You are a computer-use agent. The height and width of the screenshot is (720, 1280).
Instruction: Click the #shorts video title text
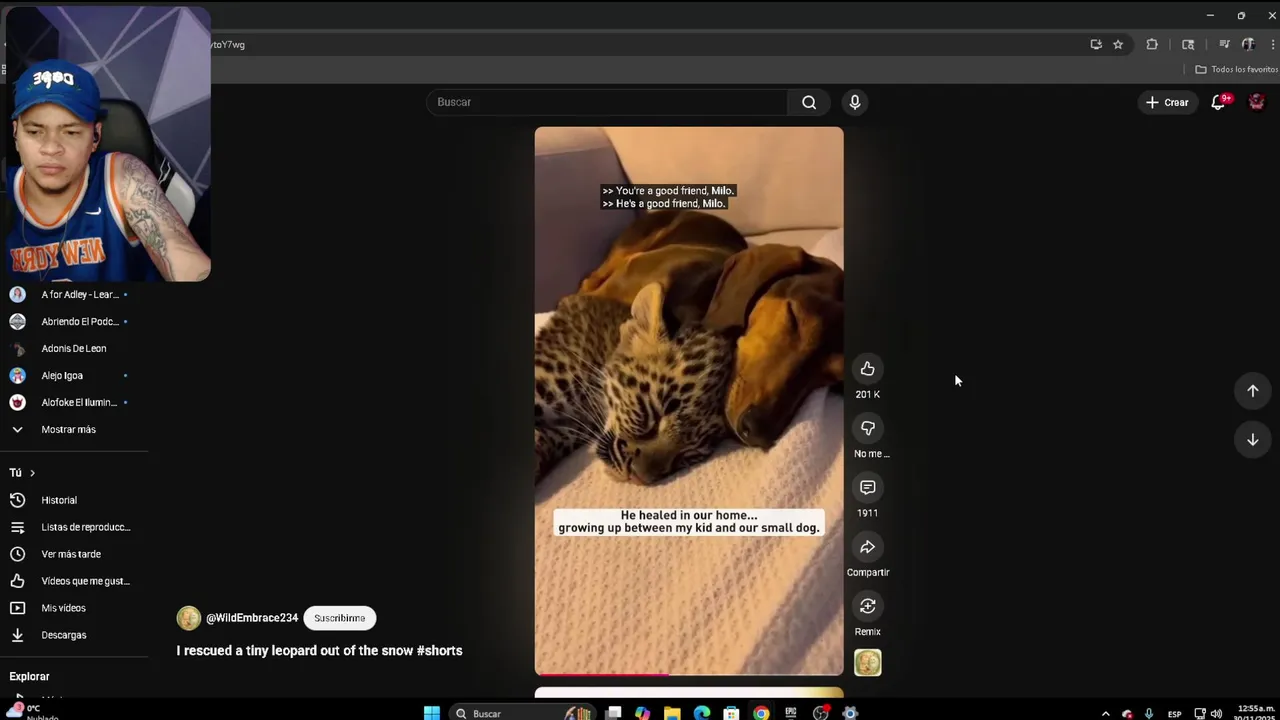[x=319, y=650]
